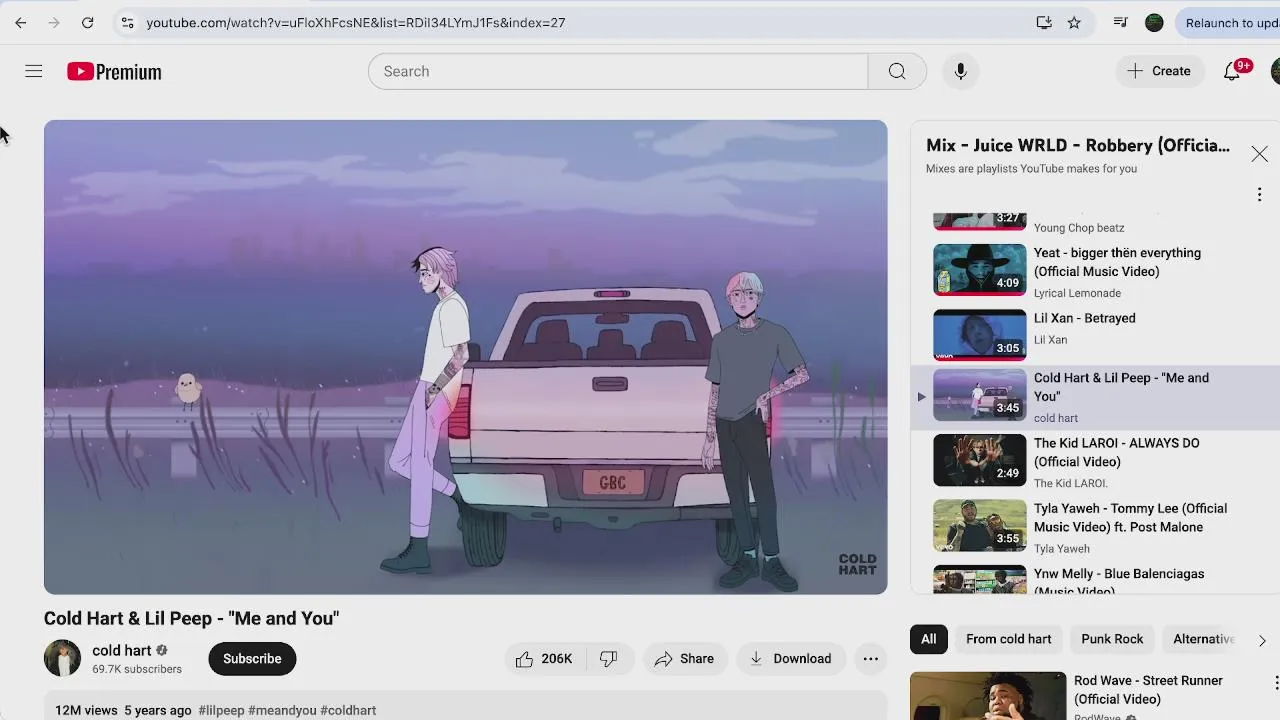Select current playlist item Me and You

1095,396
